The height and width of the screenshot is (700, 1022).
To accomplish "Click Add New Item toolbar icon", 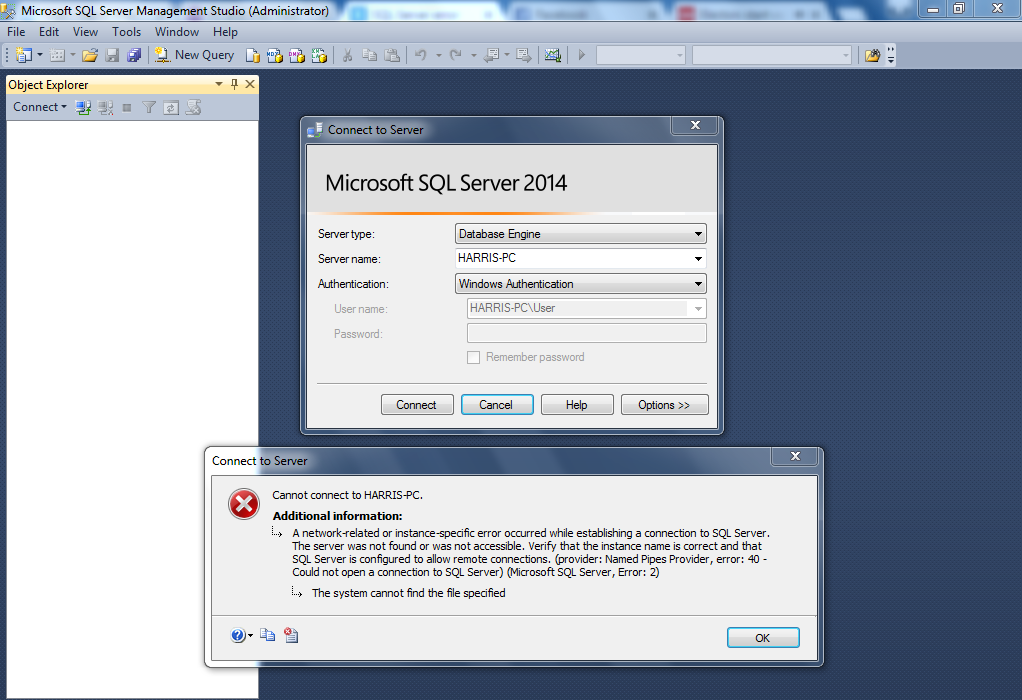I will pyautogui.click(x=57, y=55).
